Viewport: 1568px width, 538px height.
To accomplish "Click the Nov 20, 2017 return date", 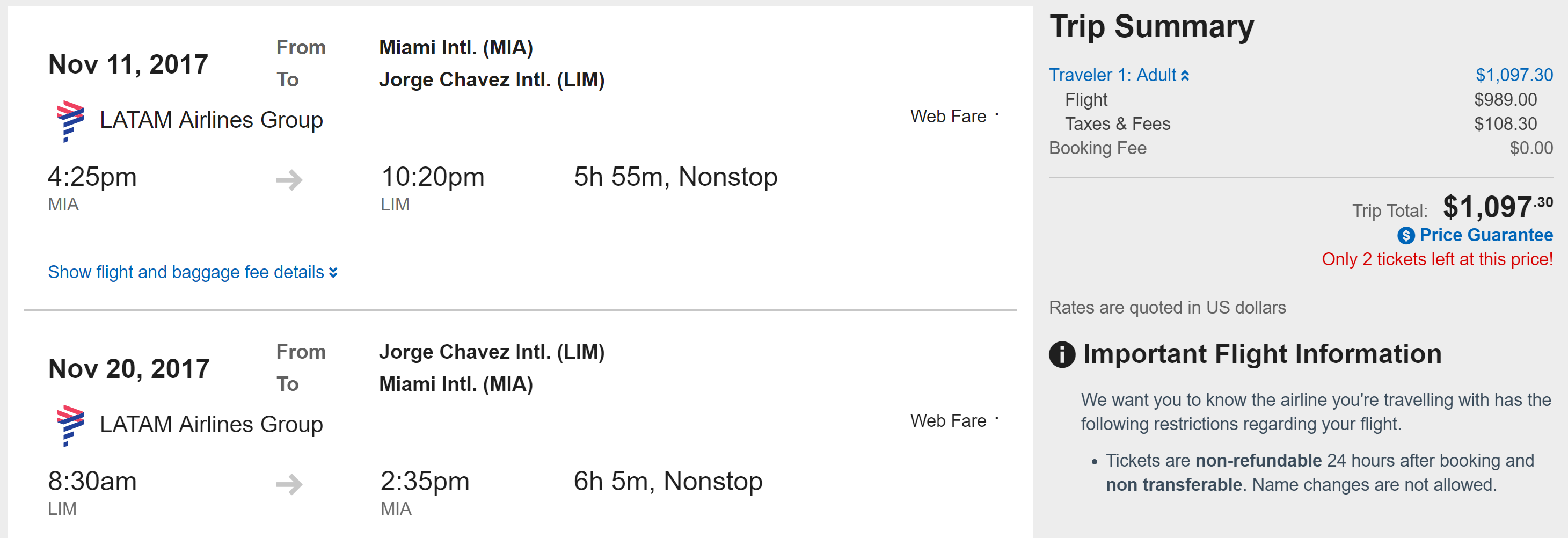I will (129, 369).
